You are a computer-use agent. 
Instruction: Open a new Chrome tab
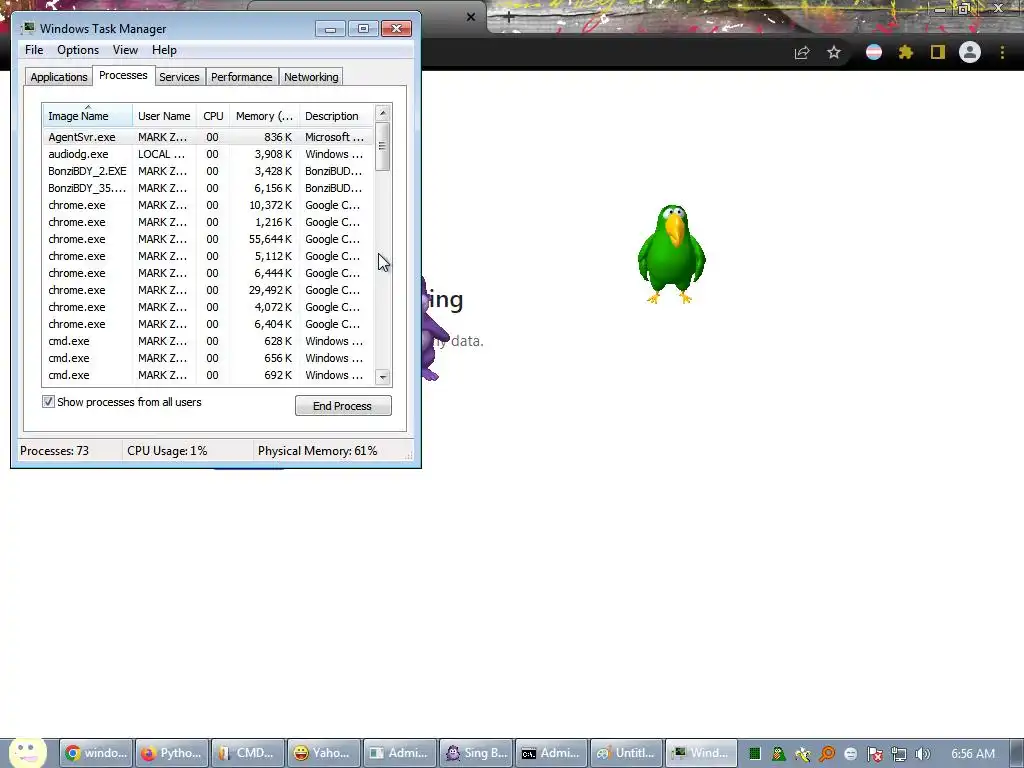[x=509, y=17]
